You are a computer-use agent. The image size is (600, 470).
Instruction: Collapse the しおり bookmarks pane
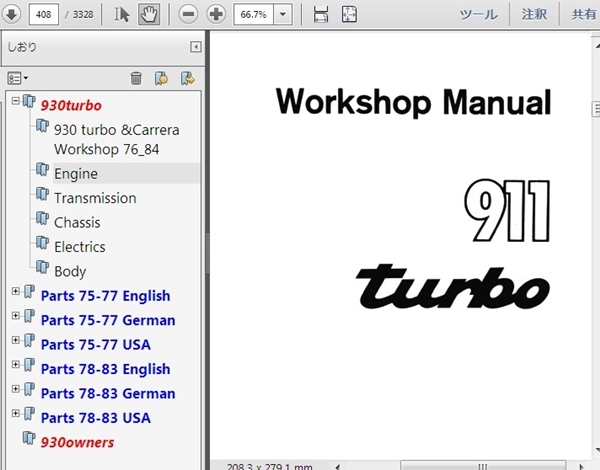coord(196,47)
